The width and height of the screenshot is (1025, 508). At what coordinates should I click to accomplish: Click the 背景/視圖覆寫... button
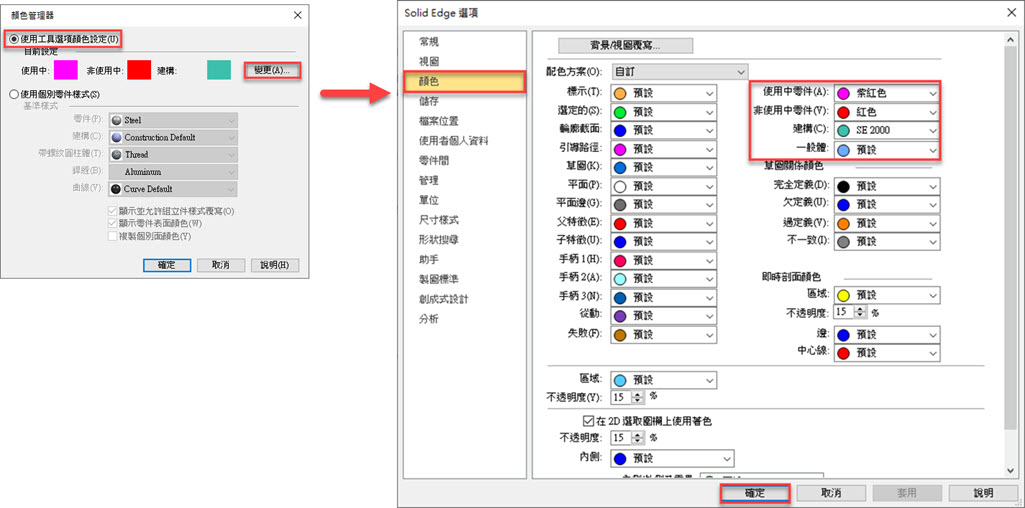[x=625, y=46]
